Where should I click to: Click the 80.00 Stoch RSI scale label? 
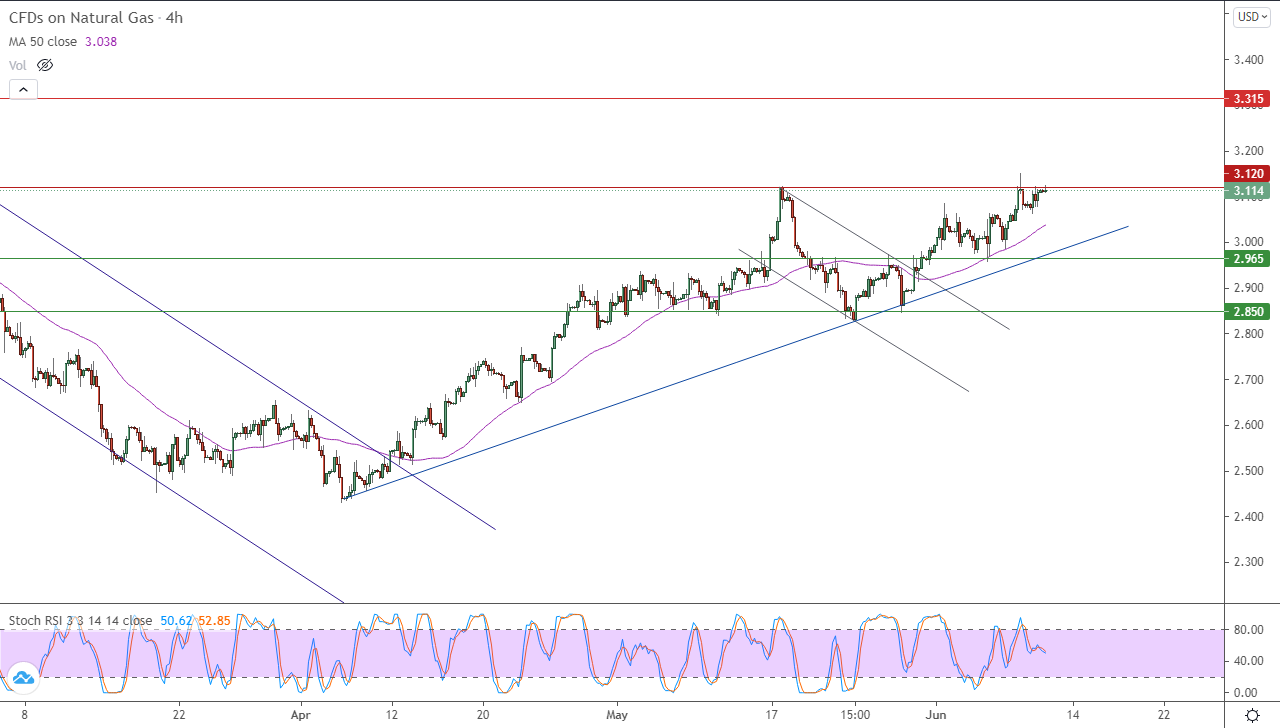(x=1247, y=630)
